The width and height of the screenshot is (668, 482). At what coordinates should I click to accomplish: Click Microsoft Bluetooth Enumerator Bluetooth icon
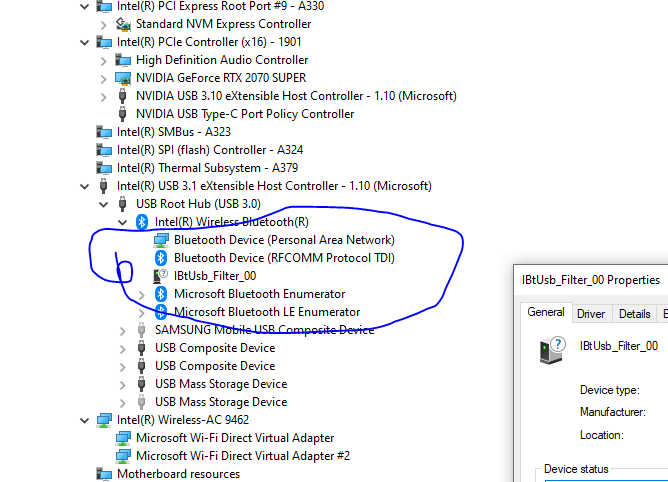tap(161, 294)
